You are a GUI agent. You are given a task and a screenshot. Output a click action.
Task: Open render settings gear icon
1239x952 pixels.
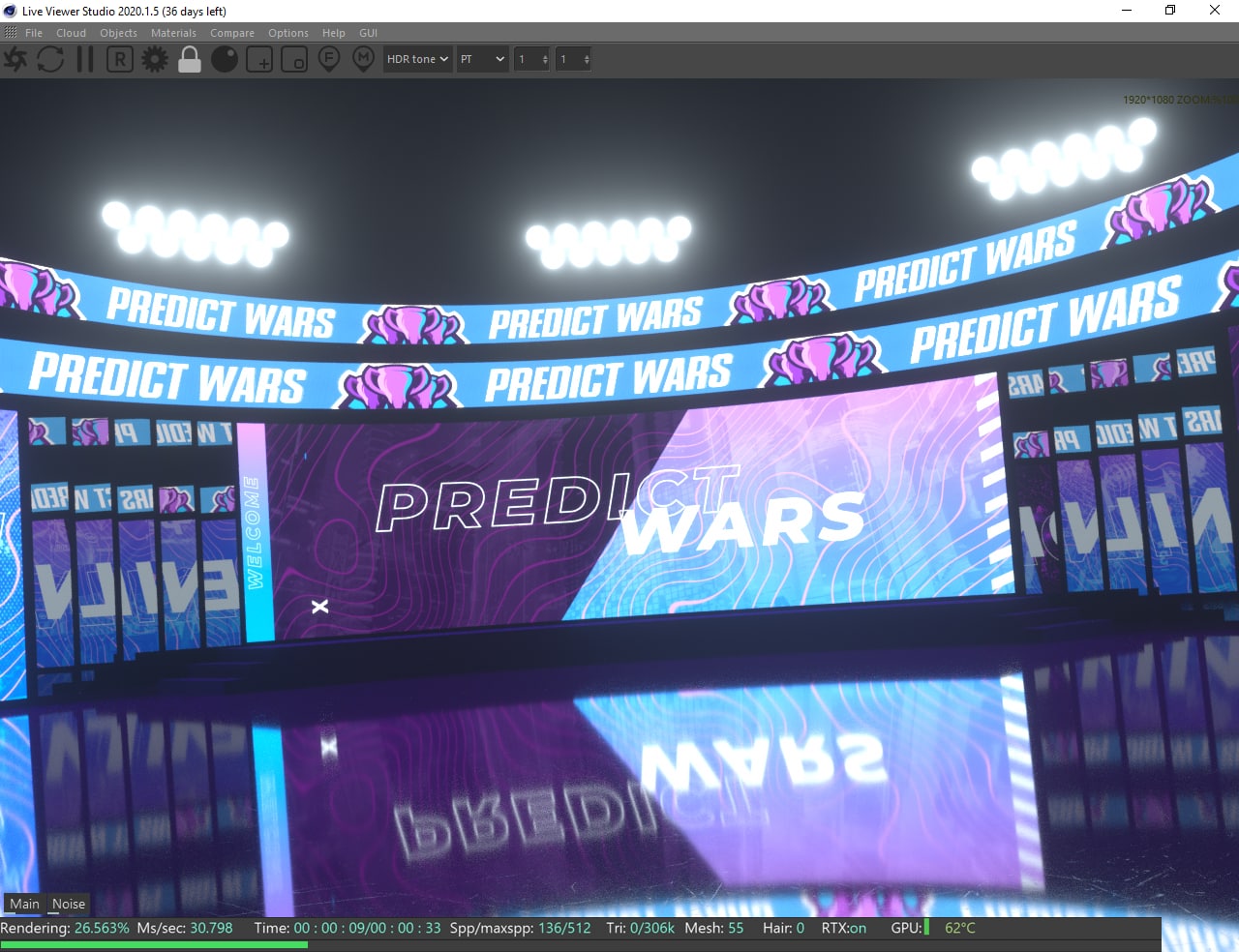(155, 59)
